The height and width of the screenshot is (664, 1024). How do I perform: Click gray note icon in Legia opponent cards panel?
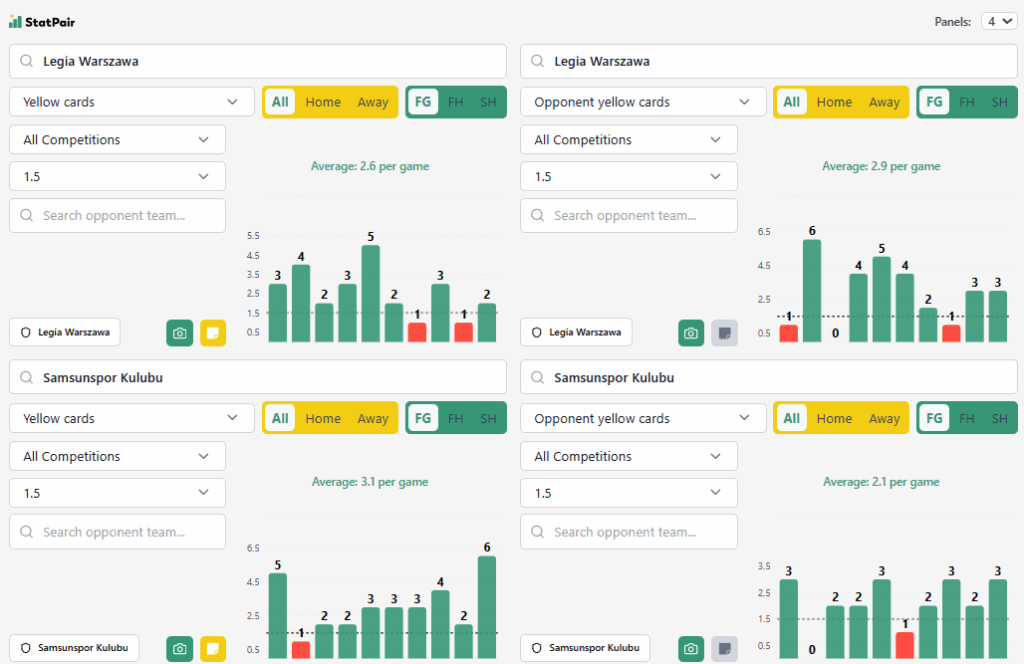coord(724,333)
